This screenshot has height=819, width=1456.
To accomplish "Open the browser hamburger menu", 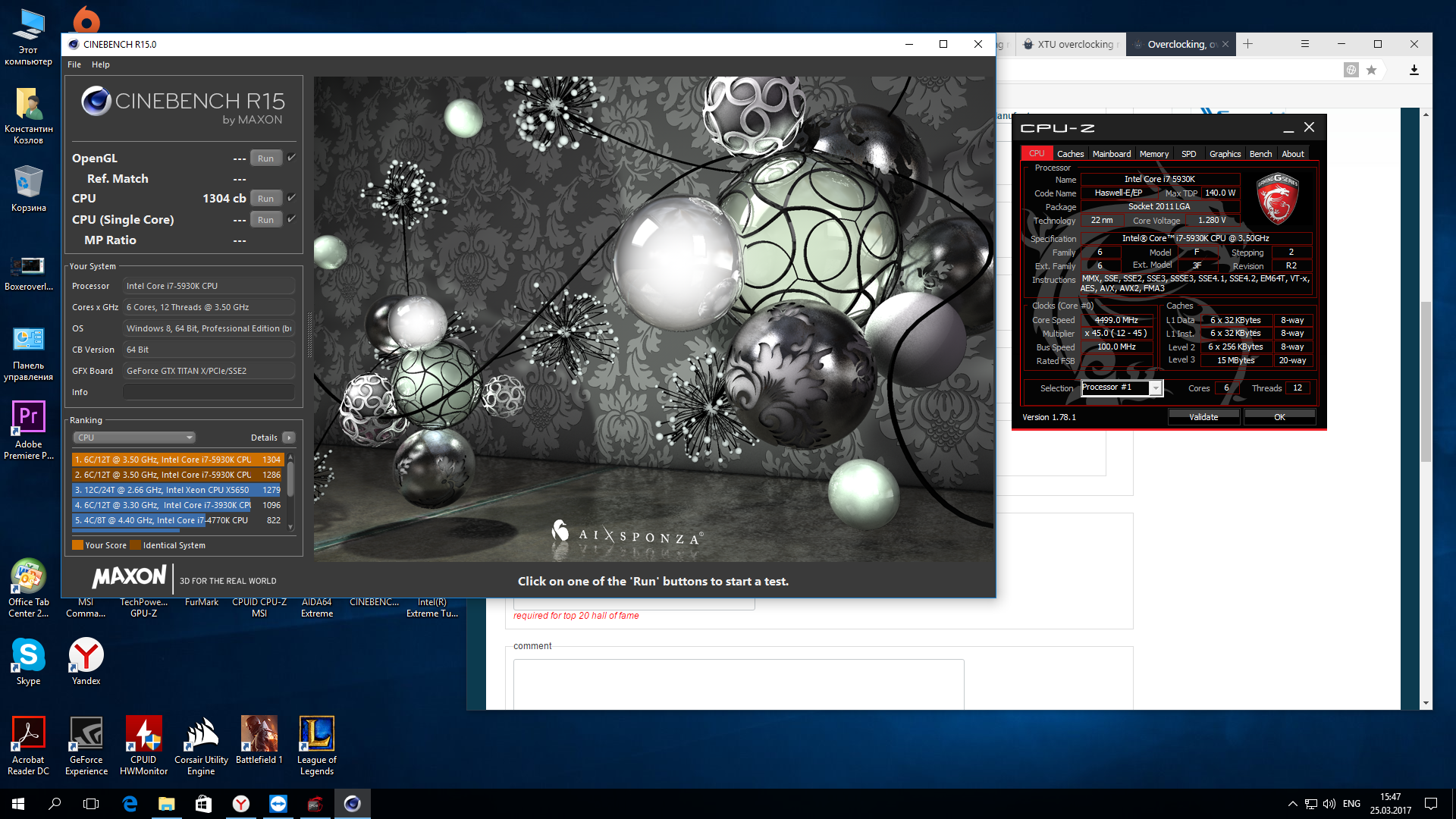I will 1304,44.
